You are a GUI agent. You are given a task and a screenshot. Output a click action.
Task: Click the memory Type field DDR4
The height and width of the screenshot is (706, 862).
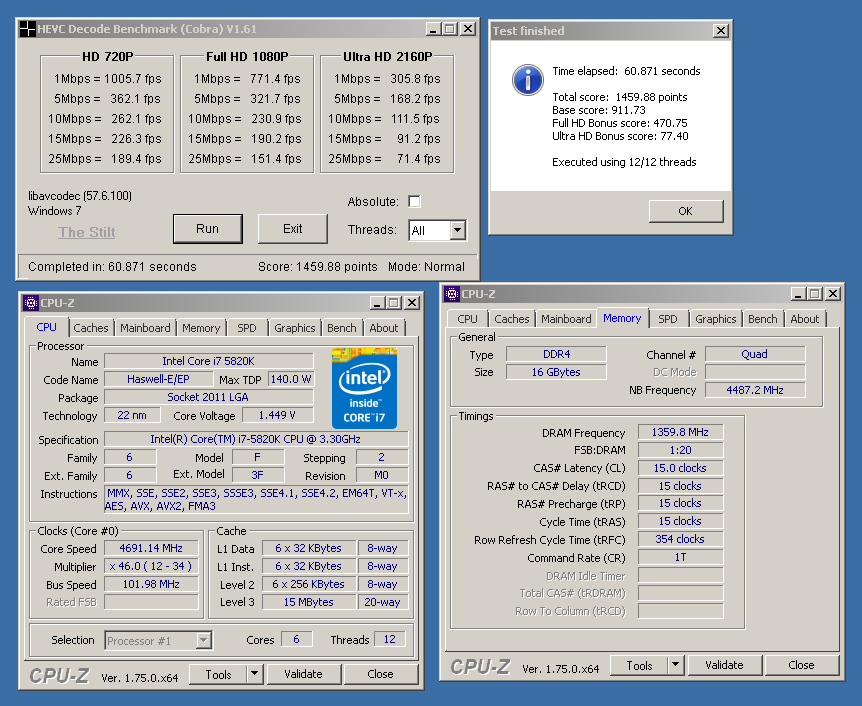coord(556,354)
